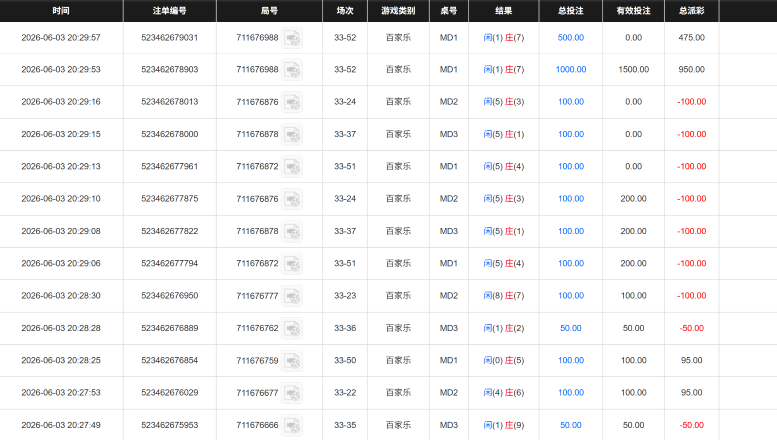Screen dimensions: 777x440
Task: Click round number 711676759
Action: (x=257, y=360)
